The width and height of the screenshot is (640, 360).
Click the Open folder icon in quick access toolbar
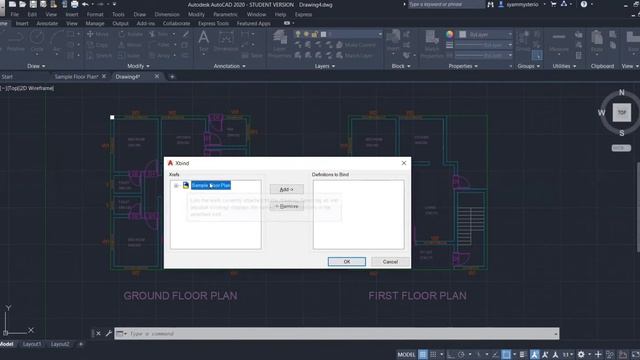coord(22,4)
